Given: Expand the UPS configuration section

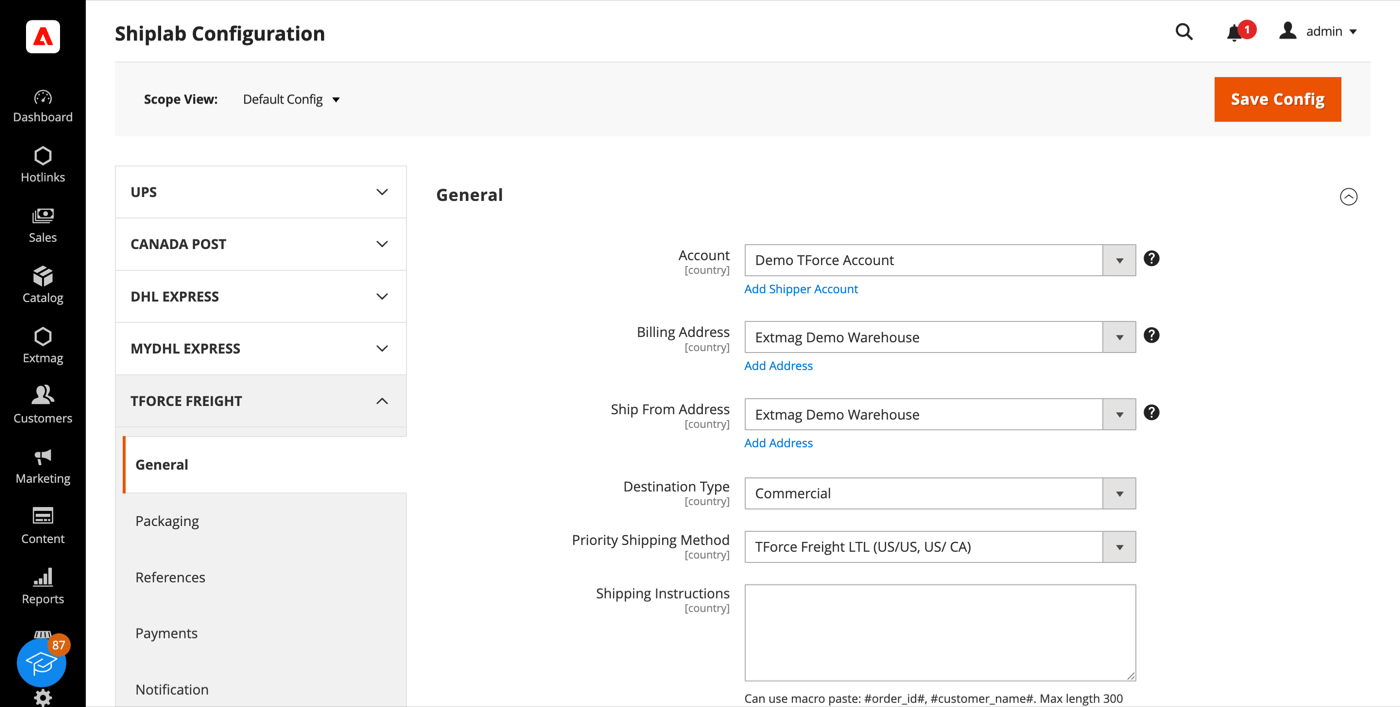Looking at the screenshot, I should (x=261, y=192).
